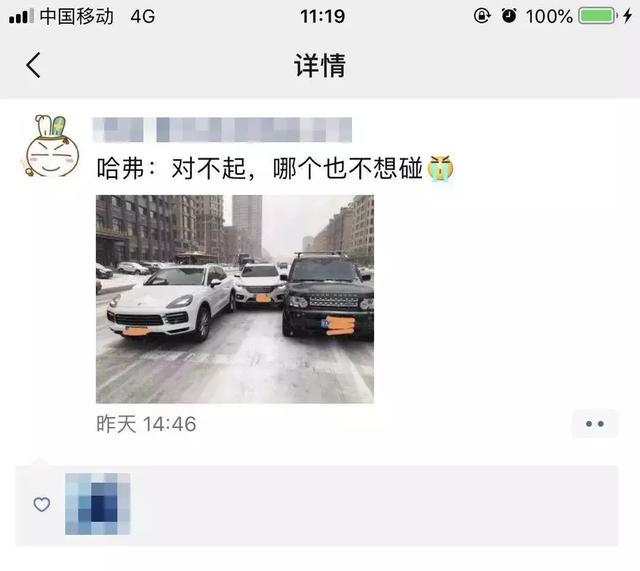Image resolution: width=640 pixels, height=571 pixels.
Task: Tap the rotation lock status icon
Action: (x=482, y=16)
